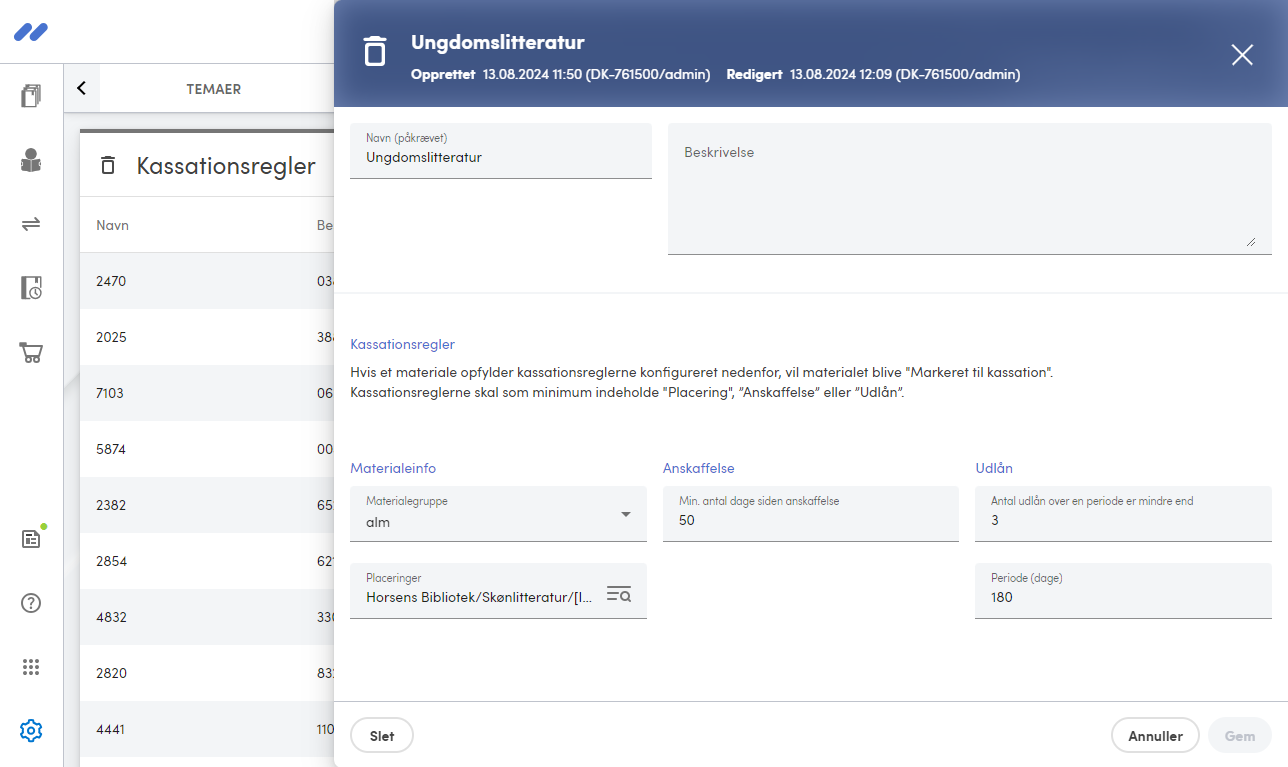Open the apps grid icon in sidebar

pyautogui.click(x=31, y=667)
